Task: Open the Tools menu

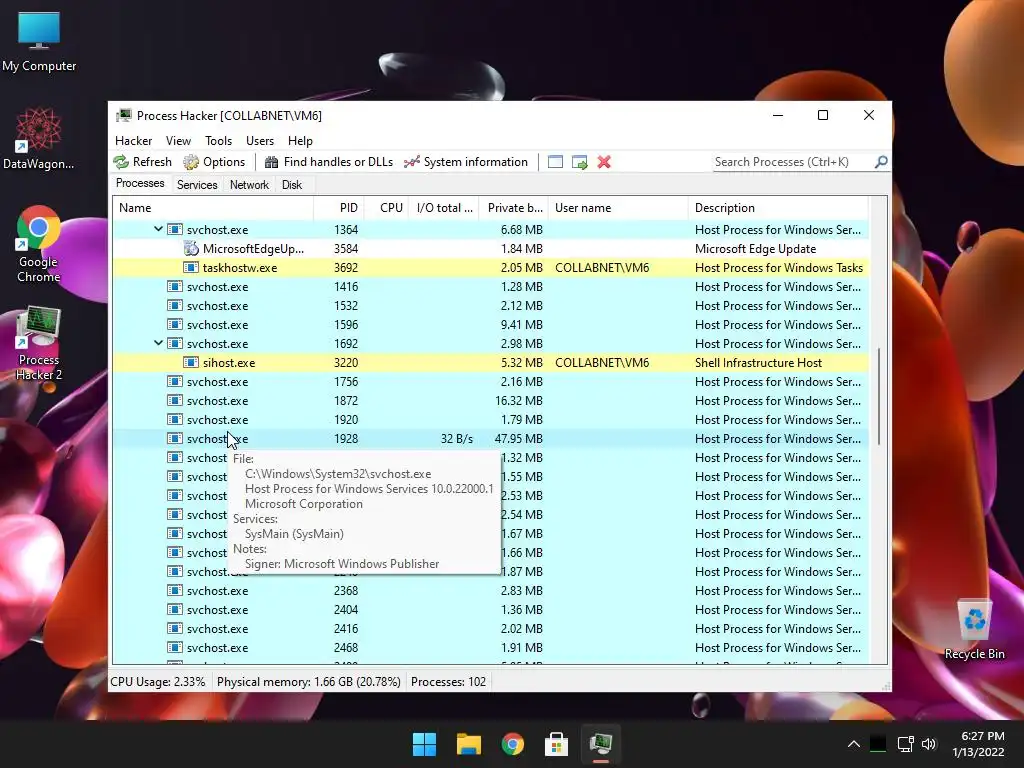Action: [x=218, y=140]
